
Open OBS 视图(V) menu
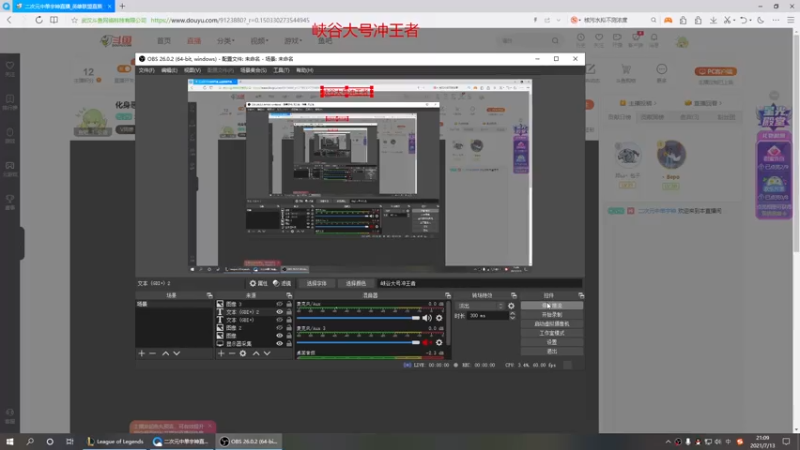pyautogui.click(x=192, y=70)
